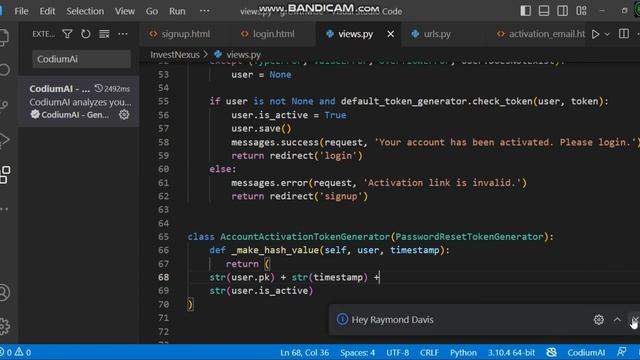The image size is (640, 360).
Task: Open Extensions view in activity bar
Action: [x=5, y=175]
